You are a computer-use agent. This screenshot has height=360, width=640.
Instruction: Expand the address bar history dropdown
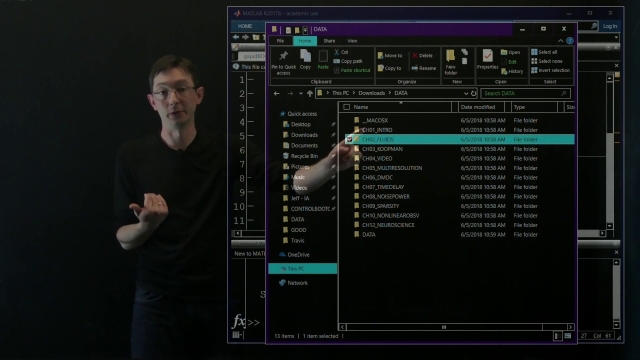coord(466,93)
